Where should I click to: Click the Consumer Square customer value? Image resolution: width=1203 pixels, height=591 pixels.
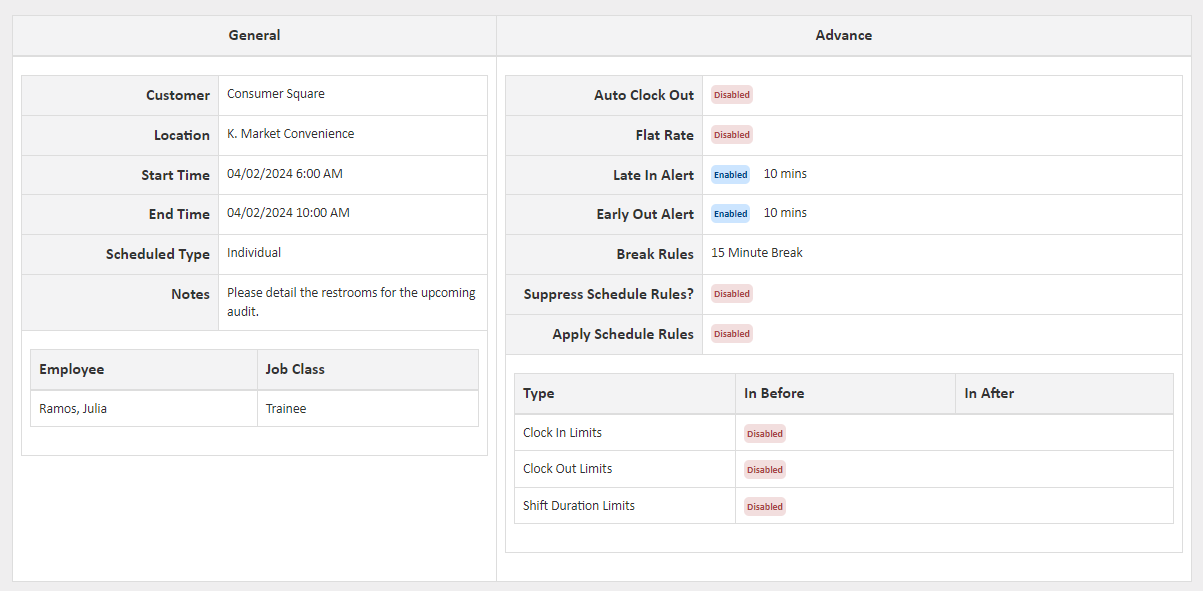point(275,94)
